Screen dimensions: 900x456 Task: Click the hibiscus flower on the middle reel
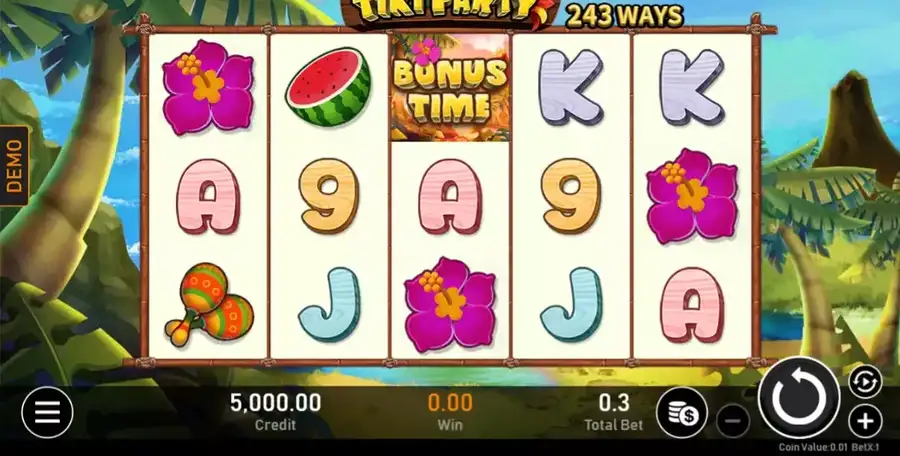click(450, 304)
